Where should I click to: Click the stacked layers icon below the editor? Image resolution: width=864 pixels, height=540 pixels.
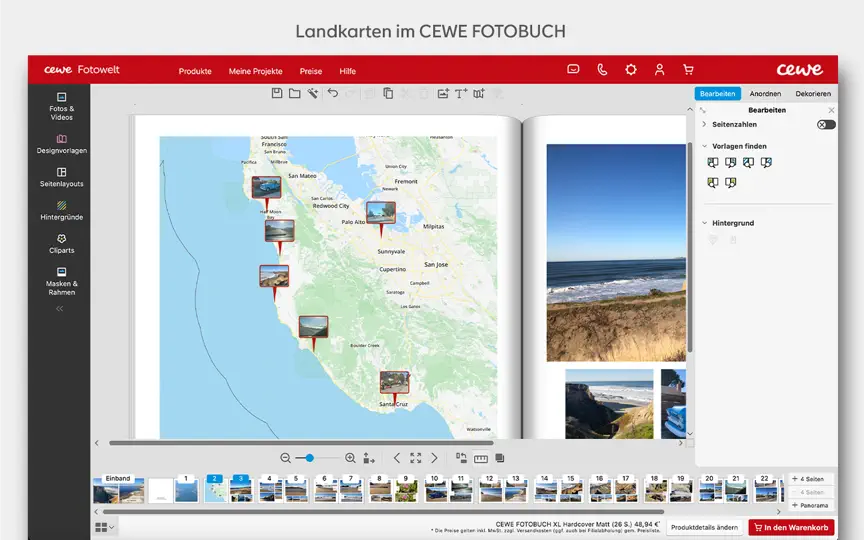click(x=500, y=458)
